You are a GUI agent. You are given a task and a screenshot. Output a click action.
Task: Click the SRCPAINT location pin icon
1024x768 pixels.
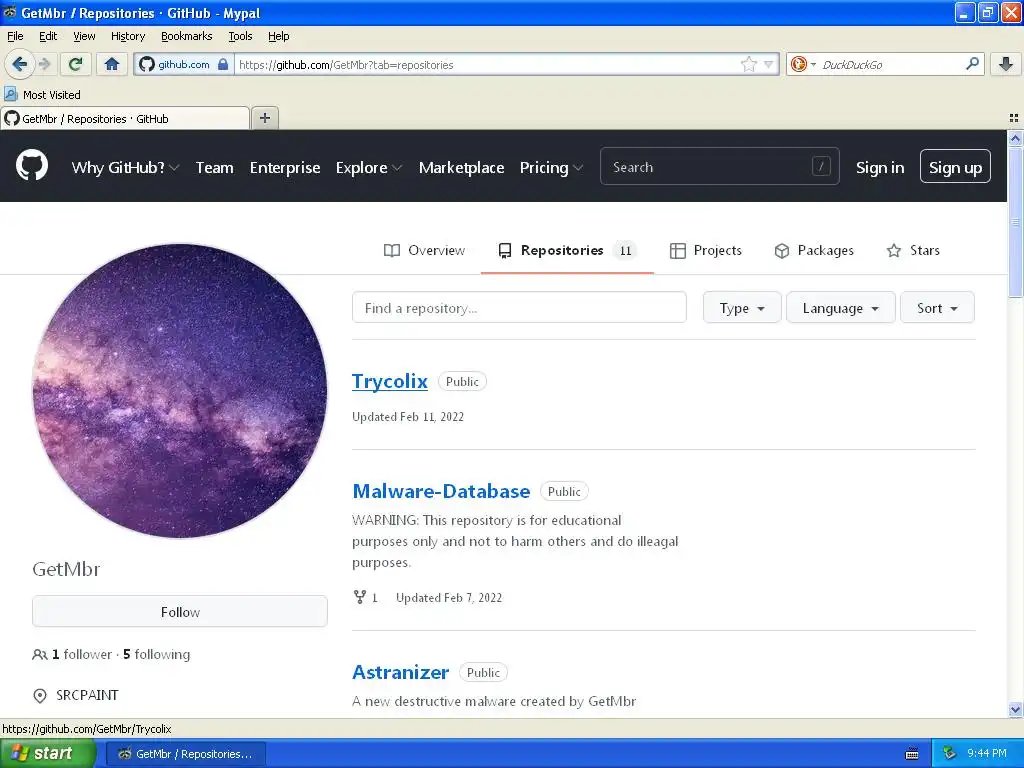pos(40,696)
